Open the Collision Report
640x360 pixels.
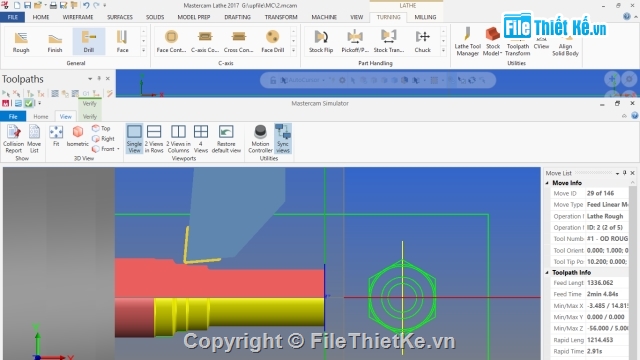[13, 139]
